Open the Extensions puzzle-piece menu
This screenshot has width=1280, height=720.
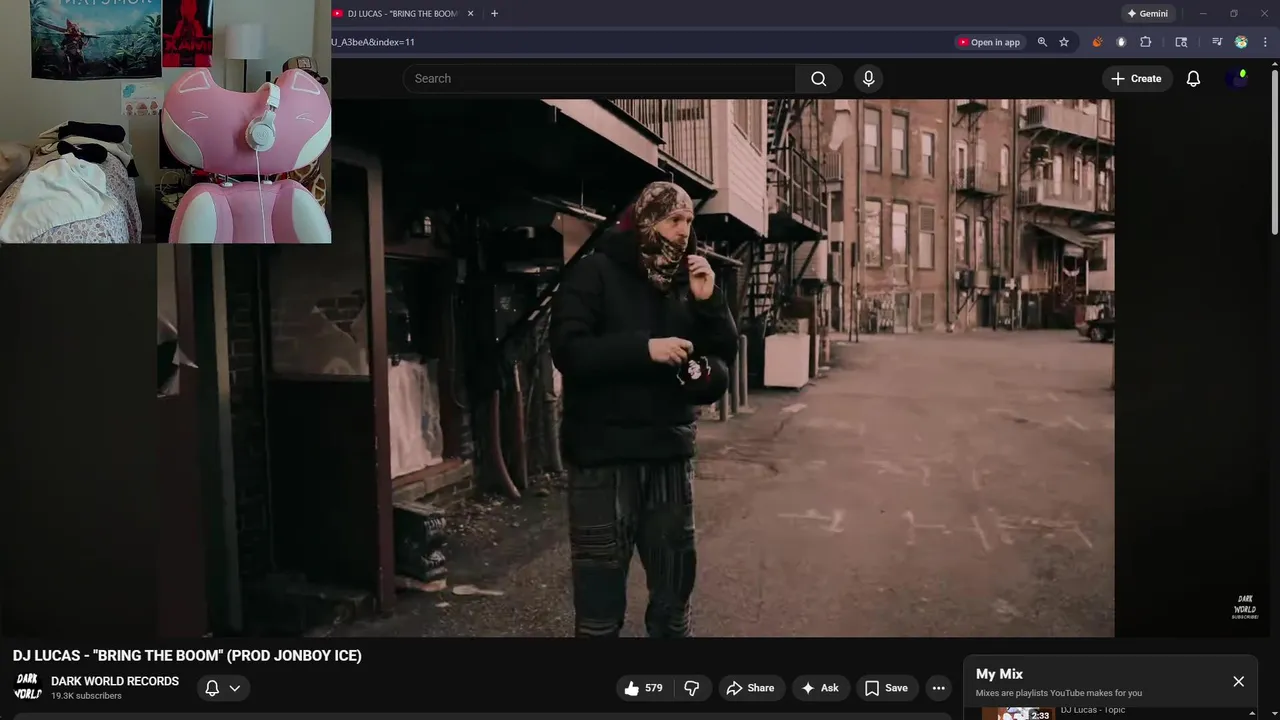click(x=1146, y=42)
